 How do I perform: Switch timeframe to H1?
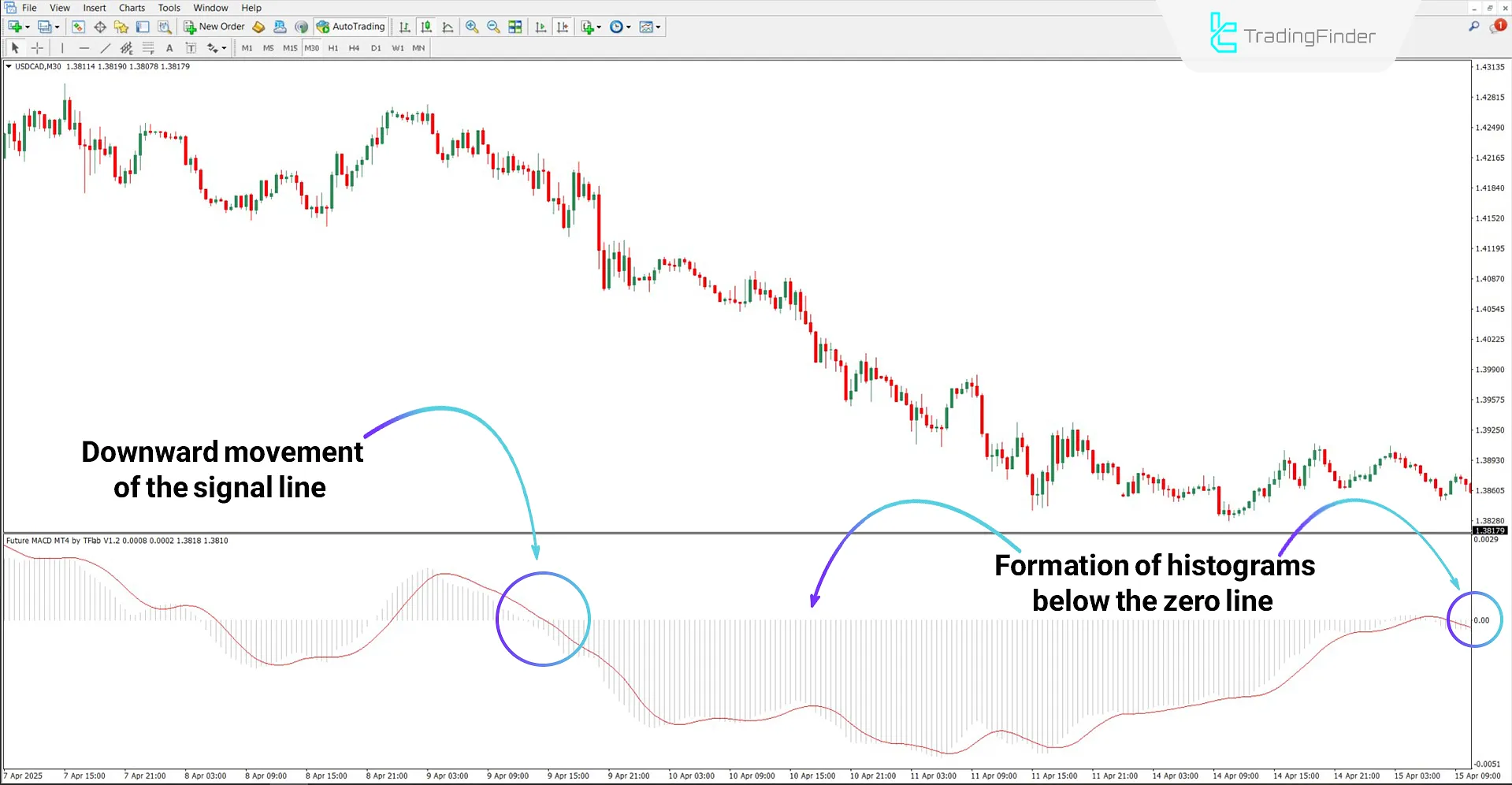click(332, 47)
